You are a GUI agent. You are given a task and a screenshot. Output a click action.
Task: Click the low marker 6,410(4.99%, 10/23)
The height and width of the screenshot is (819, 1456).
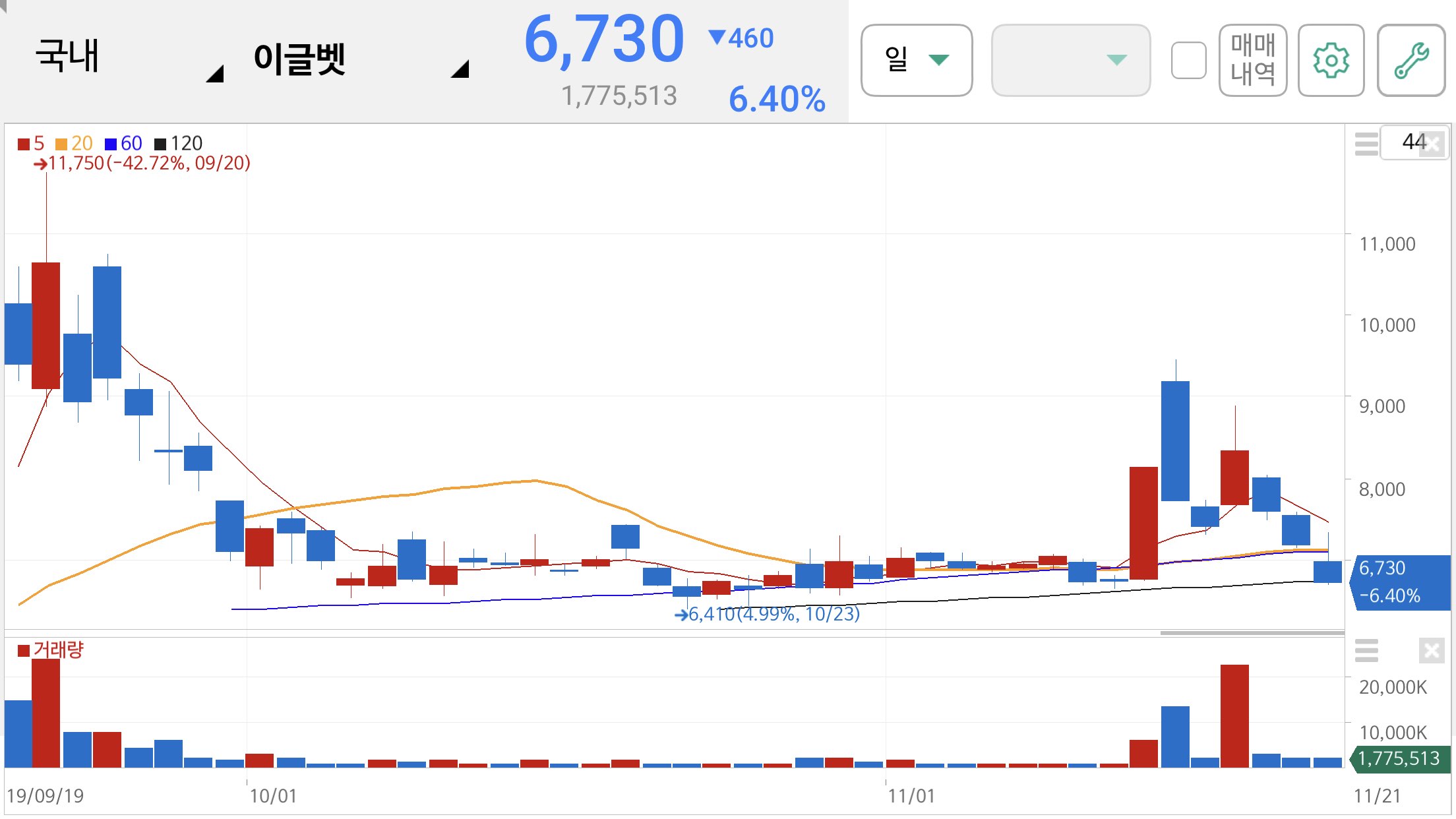tap(767, 614)
